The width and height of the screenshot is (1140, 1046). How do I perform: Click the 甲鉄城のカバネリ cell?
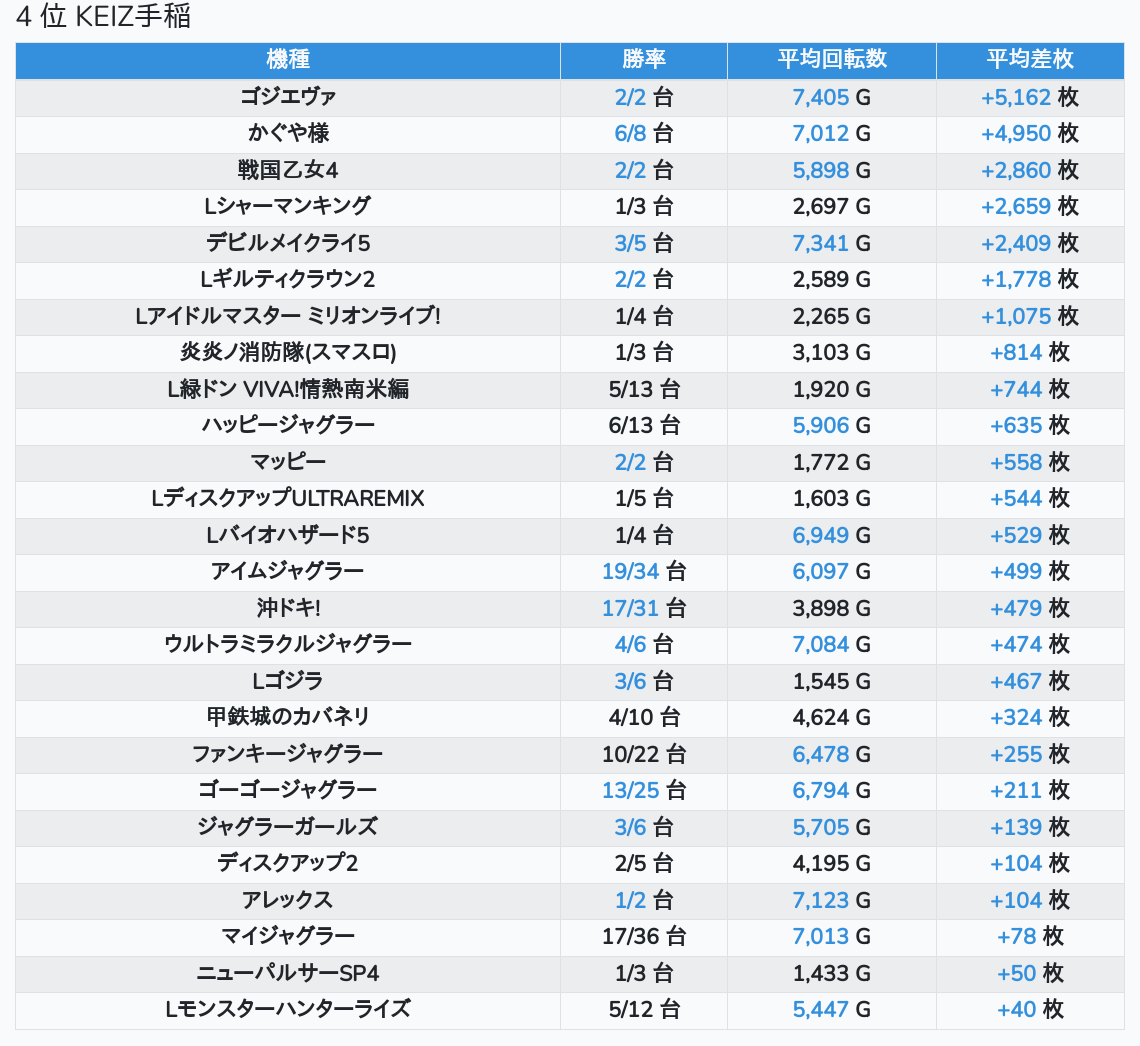click(288, 717)
